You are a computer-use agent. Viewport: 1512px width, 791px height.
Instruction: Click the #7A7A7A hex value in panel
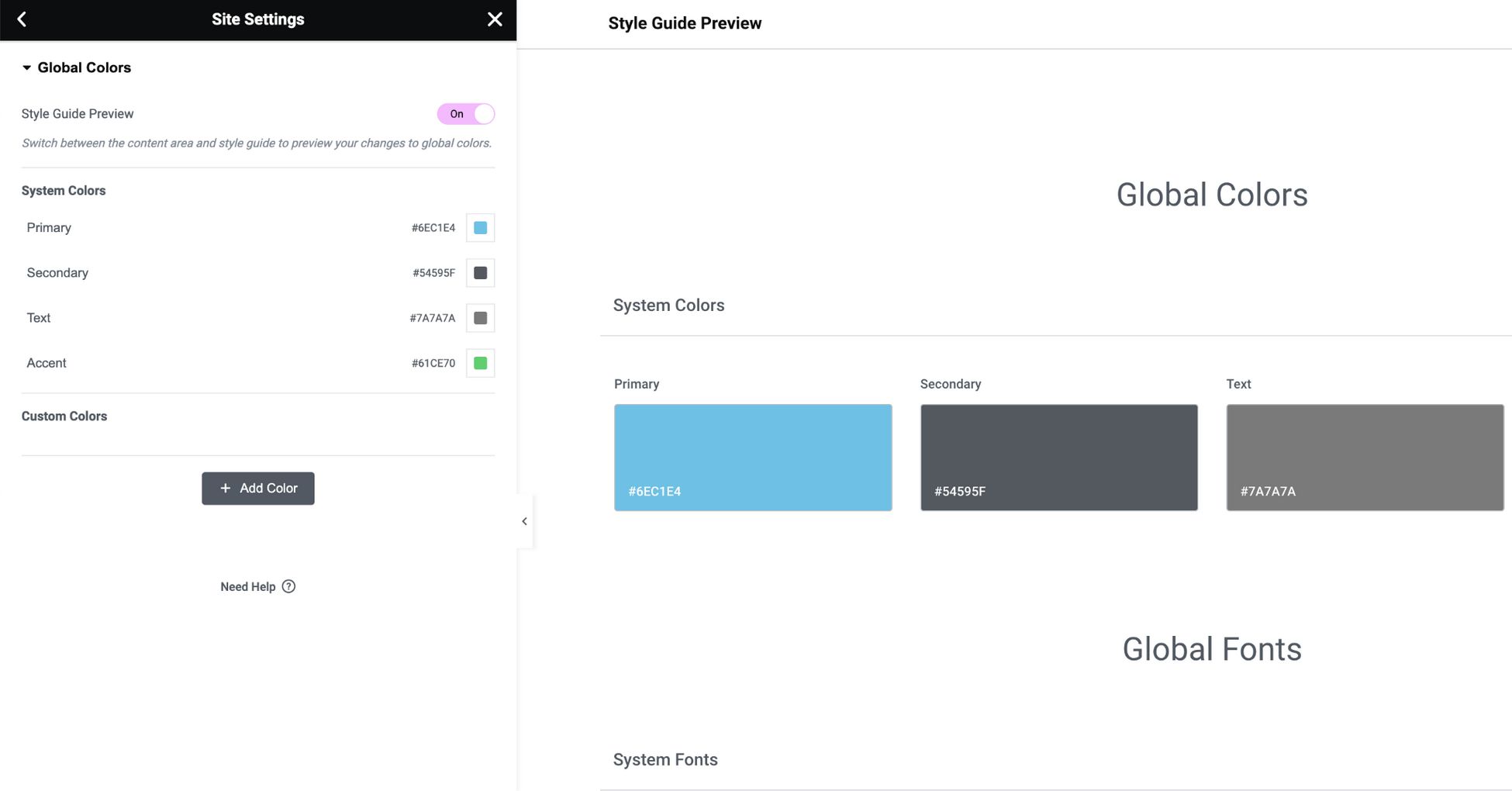pyautogui.click(x=433, y=318)
